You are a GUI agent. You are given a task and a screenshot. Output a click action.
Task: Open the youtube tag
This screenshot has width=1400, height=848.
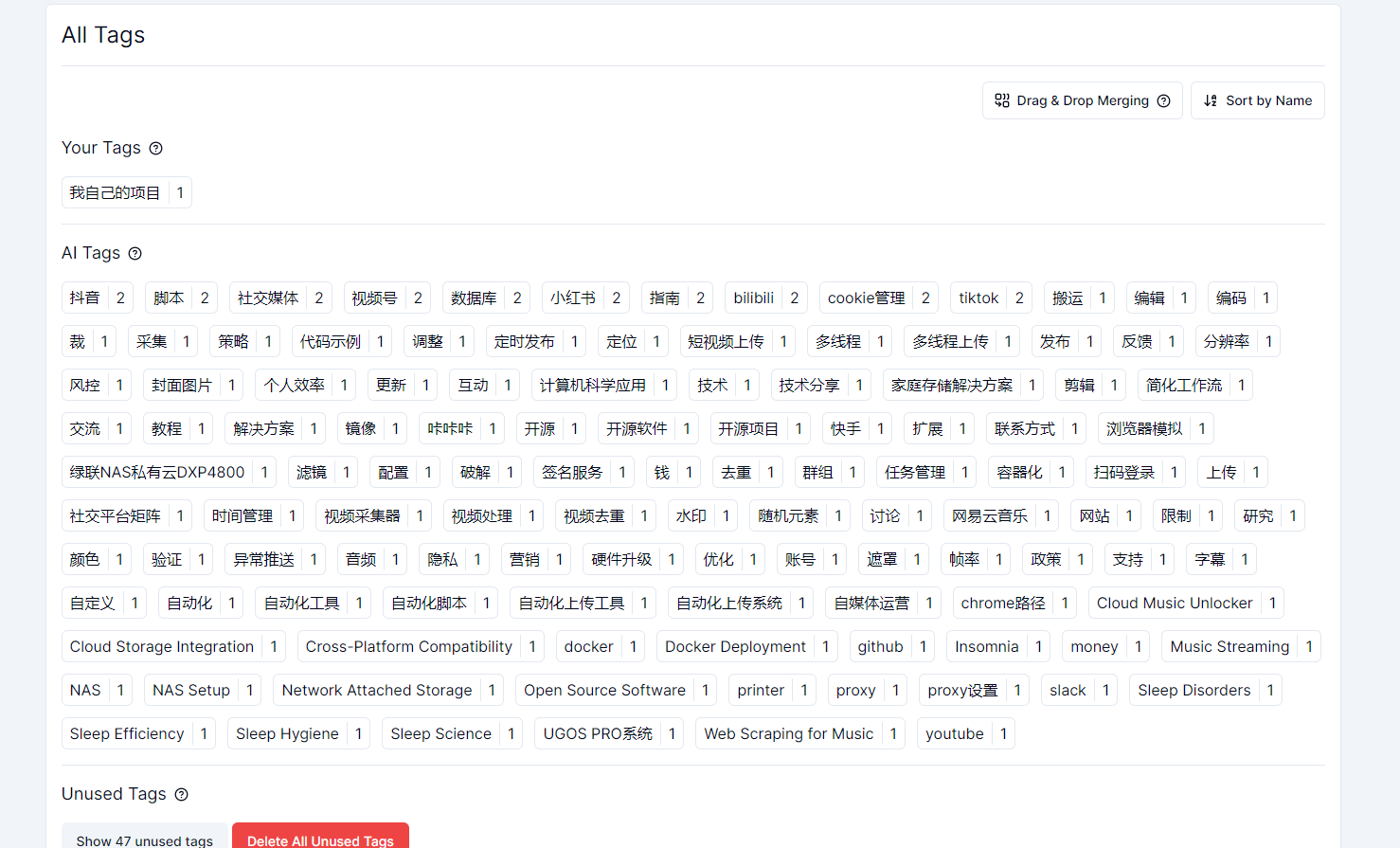coord(954,733)
